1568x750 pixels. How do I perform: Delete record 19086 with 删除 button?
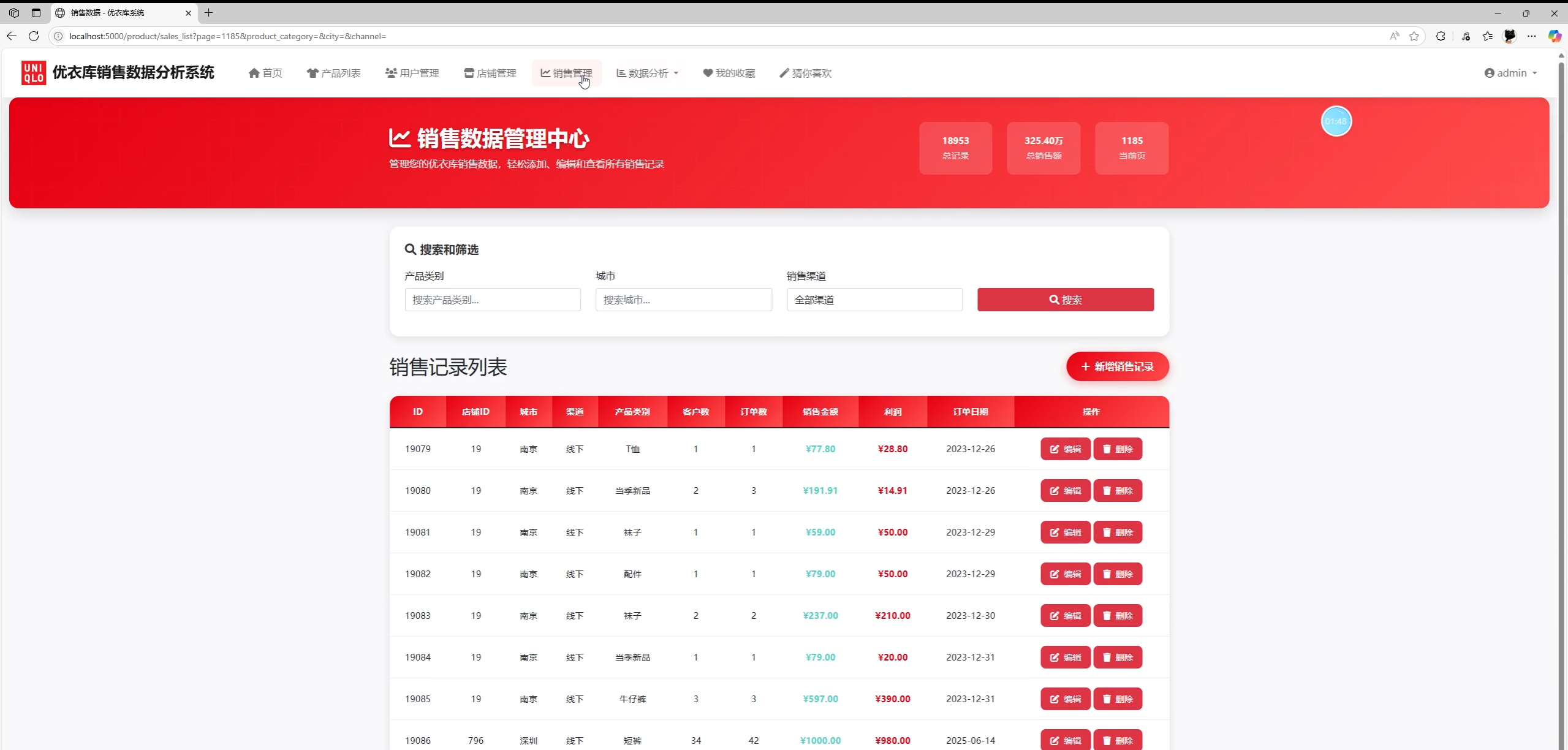(1118, 740)
